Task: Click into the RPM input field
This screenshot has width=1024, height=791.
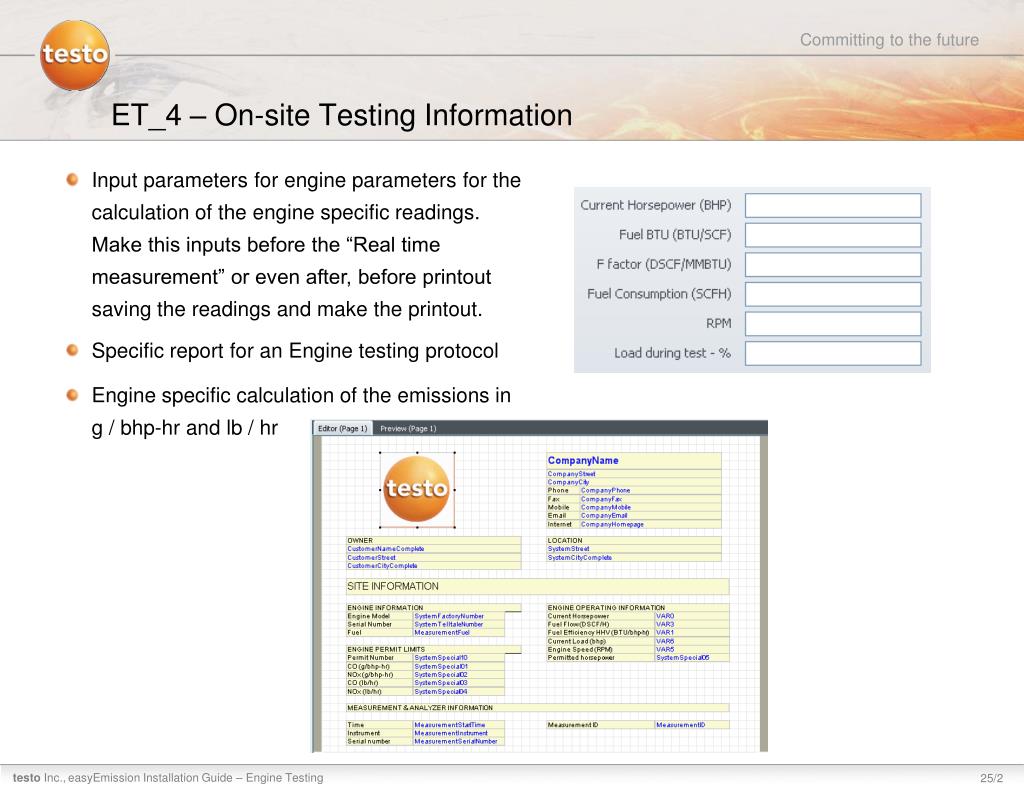Action: coord(833,323)
